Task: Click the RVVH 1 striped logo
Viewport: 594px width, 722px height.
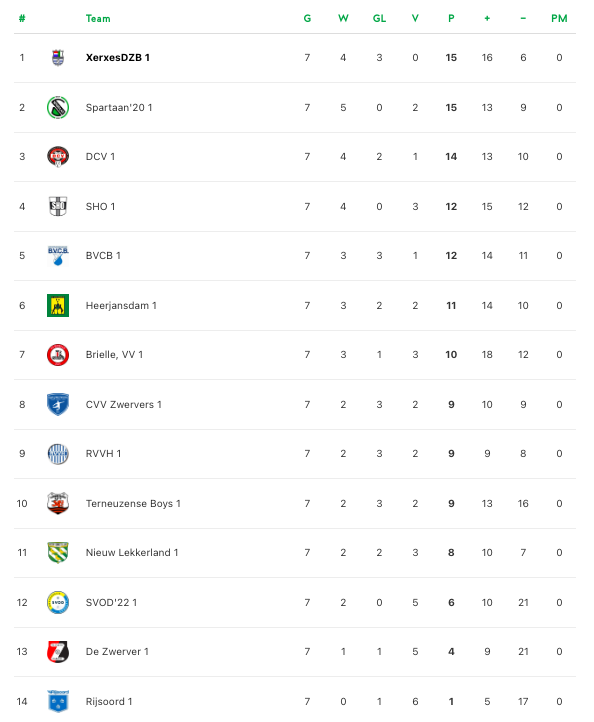Action: point(58,454)
